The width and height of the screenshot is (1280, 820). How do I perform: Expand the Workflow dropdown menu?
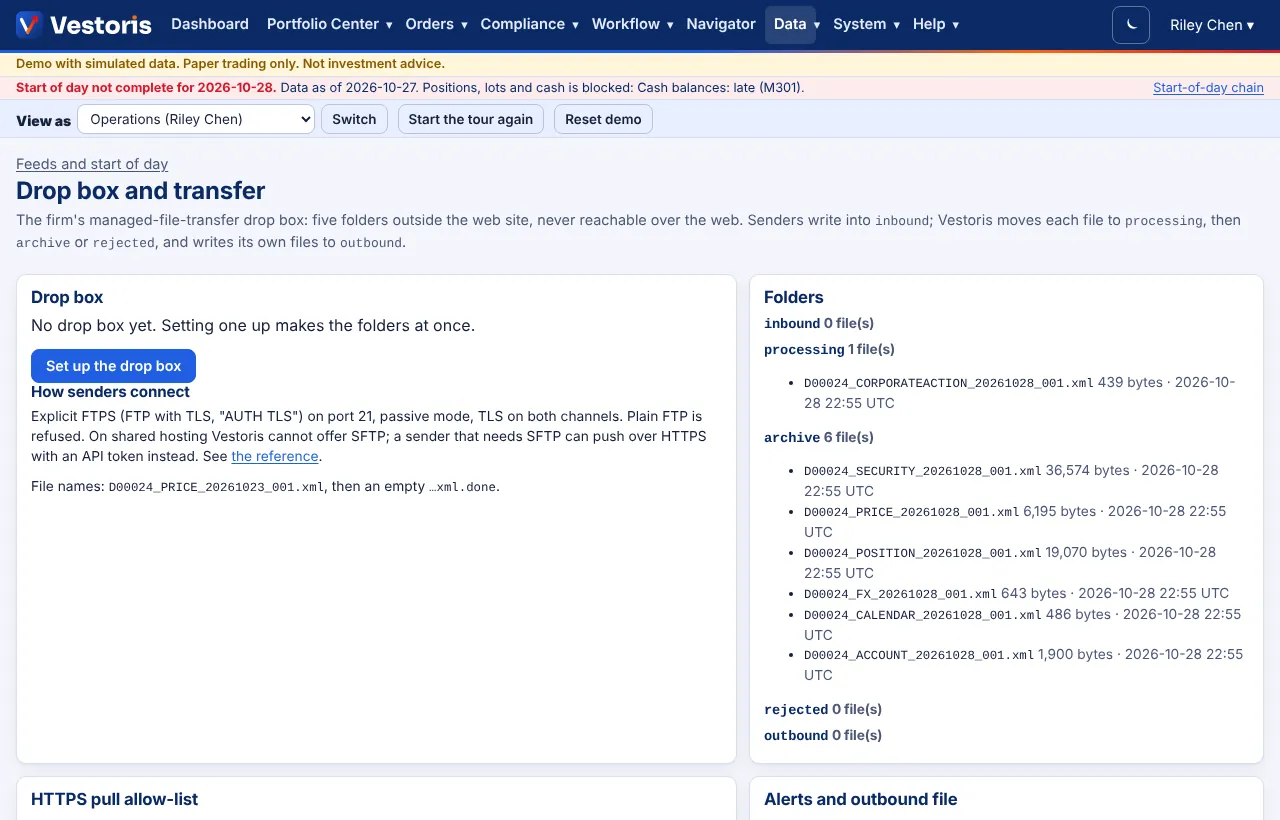point(632,24)
